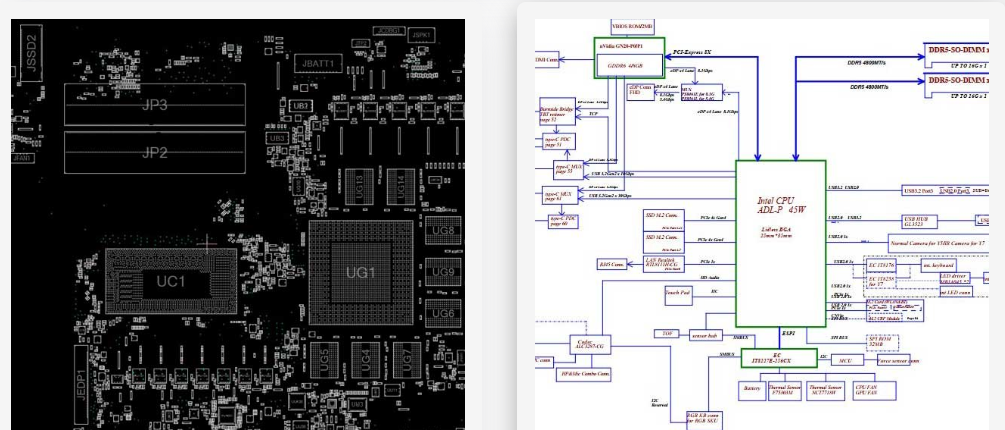
Task: Click the JSSD2 connector label
Action: pos(31,53)
